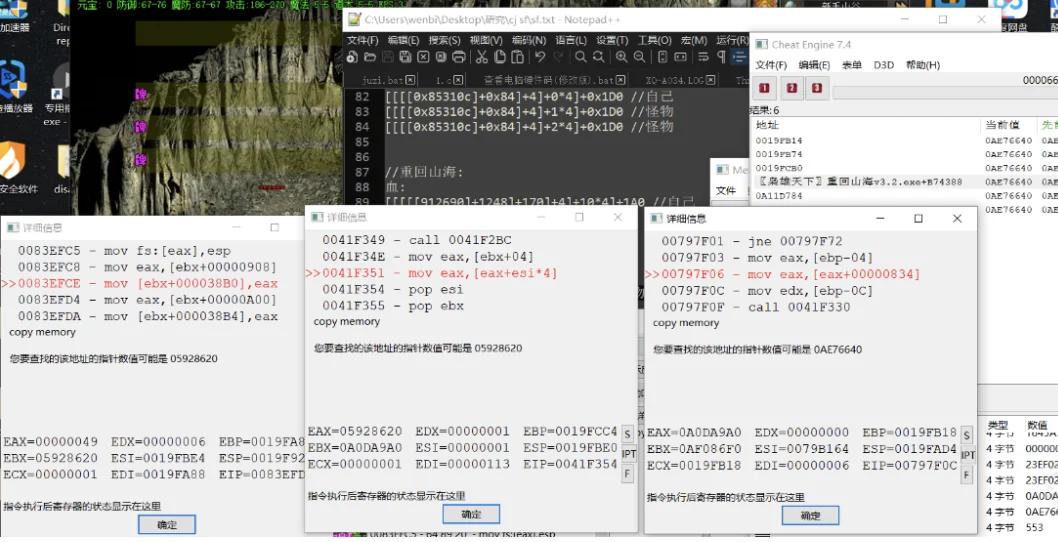Open Notepad++ 编码(N) menu
The image size is (1058, 542).
pyautogui.click(x=528, y=40)
